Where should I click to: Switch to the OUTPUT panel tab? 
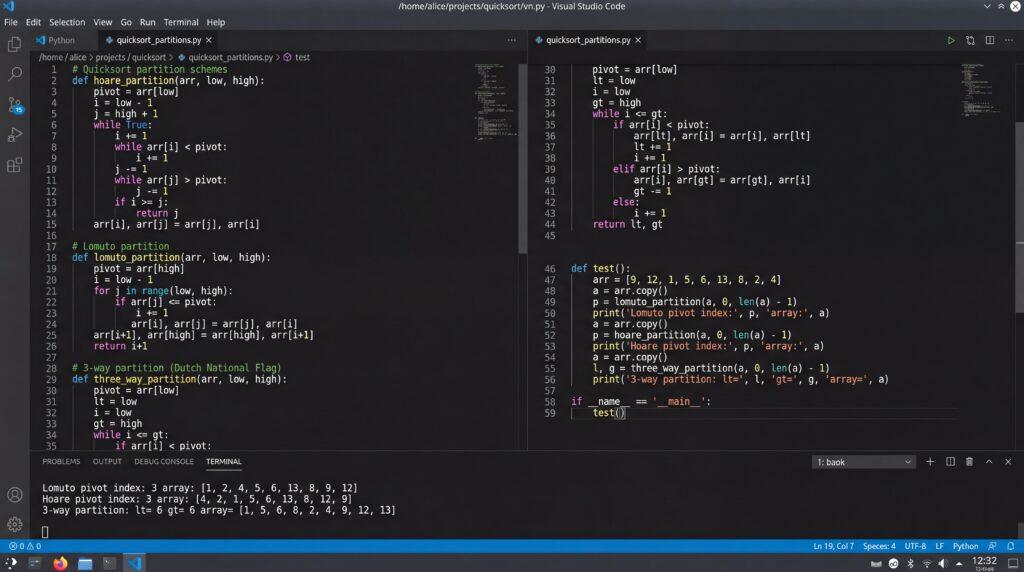(107, 462)
